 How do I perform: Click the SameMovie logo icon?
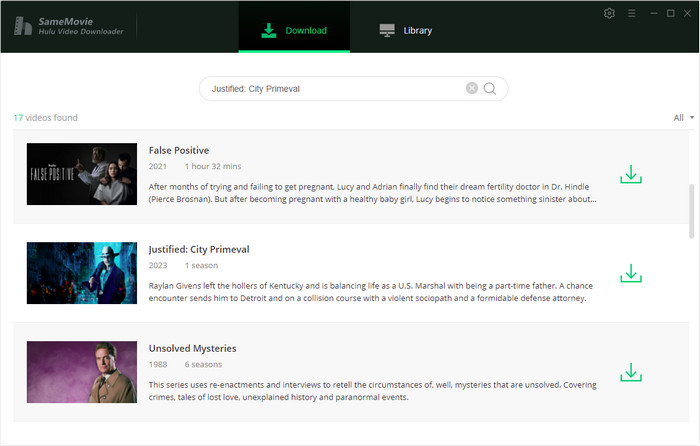(x=26, y=26)
